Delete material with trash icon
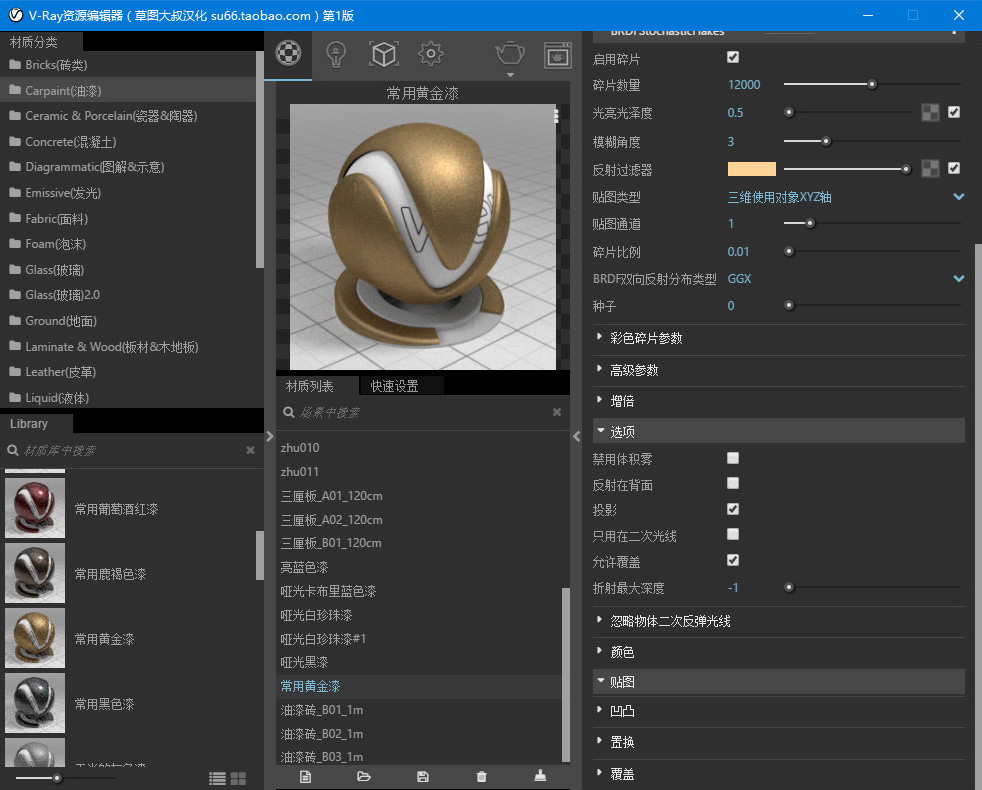 [482, 777]
